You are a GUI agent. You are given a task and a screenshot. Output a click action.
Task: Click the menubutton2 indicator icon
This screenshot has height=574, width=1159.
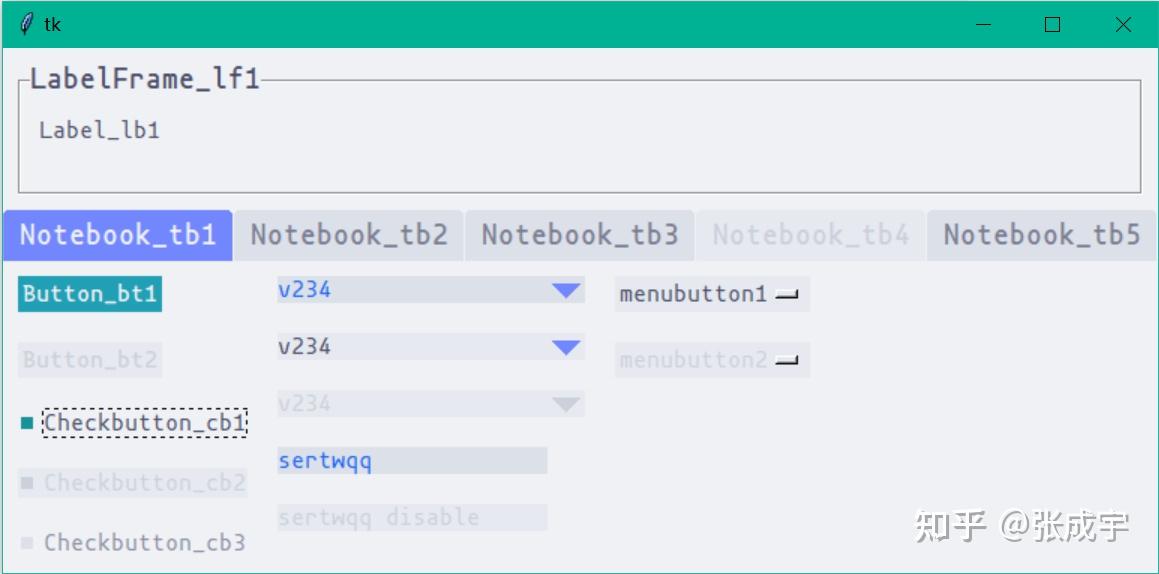(x=787, y=360)
